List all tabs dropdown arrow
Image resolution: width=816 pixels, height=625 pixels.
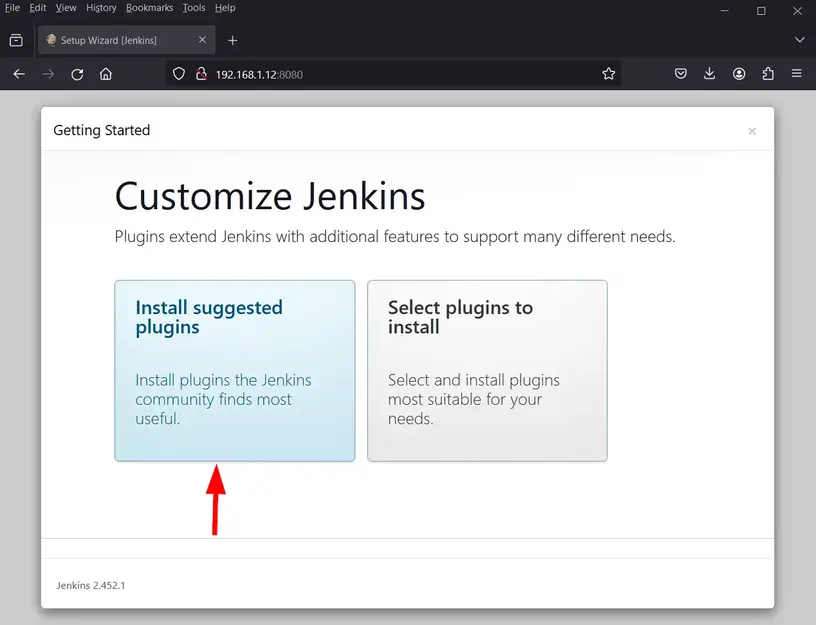coord(799,40)
